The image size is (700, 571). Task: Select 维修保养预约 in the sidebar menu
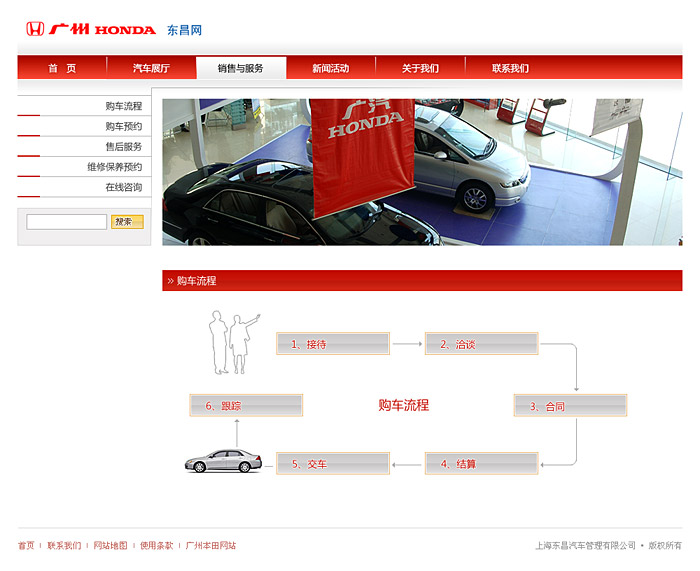[84, 167]
